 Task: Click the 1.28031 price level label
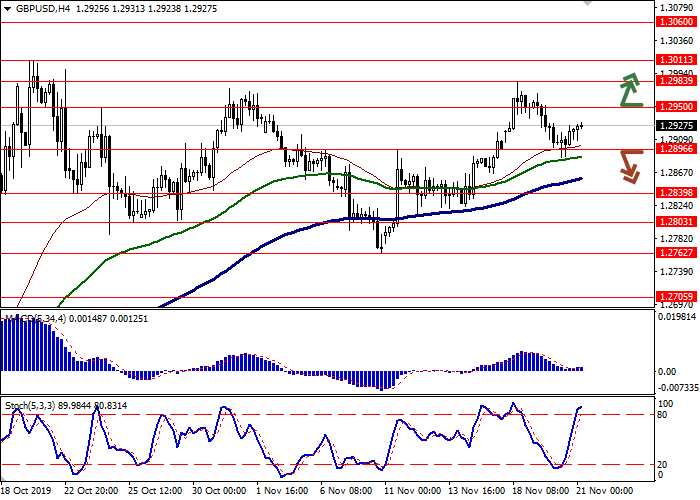(676, 223)
